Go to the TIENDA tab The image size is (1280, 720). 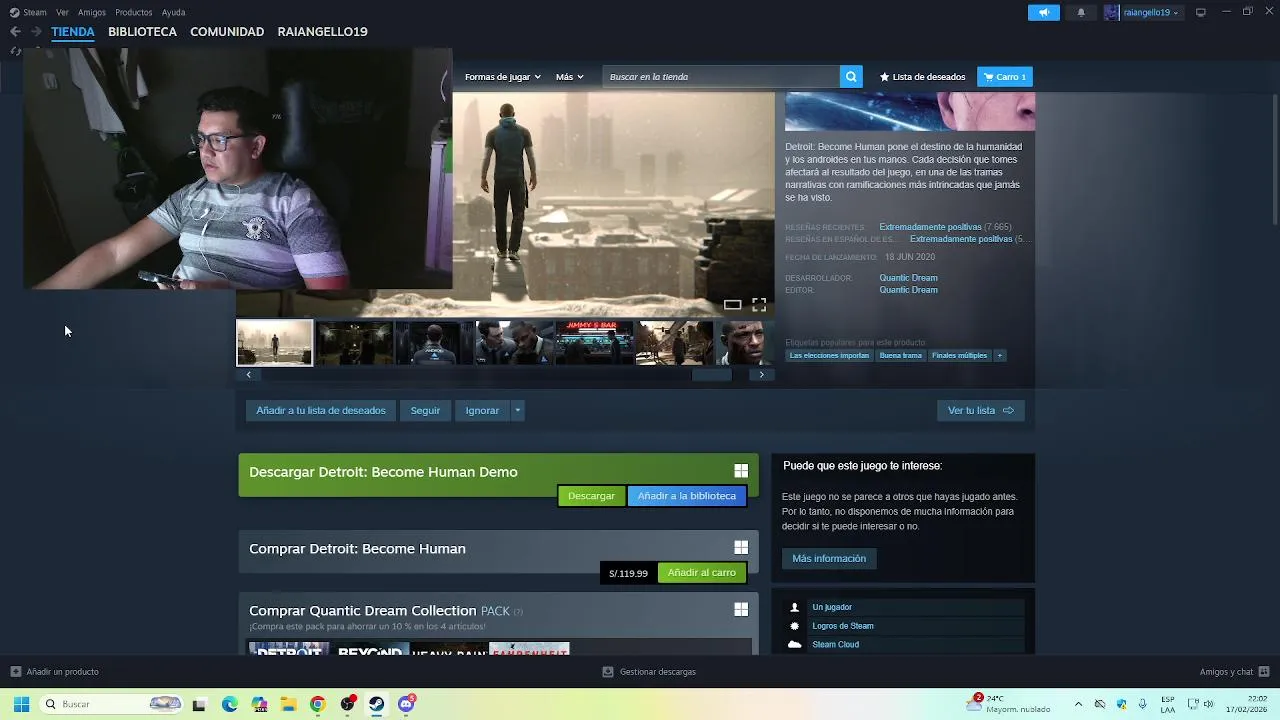pyautogui.click(x=73, y=32)
